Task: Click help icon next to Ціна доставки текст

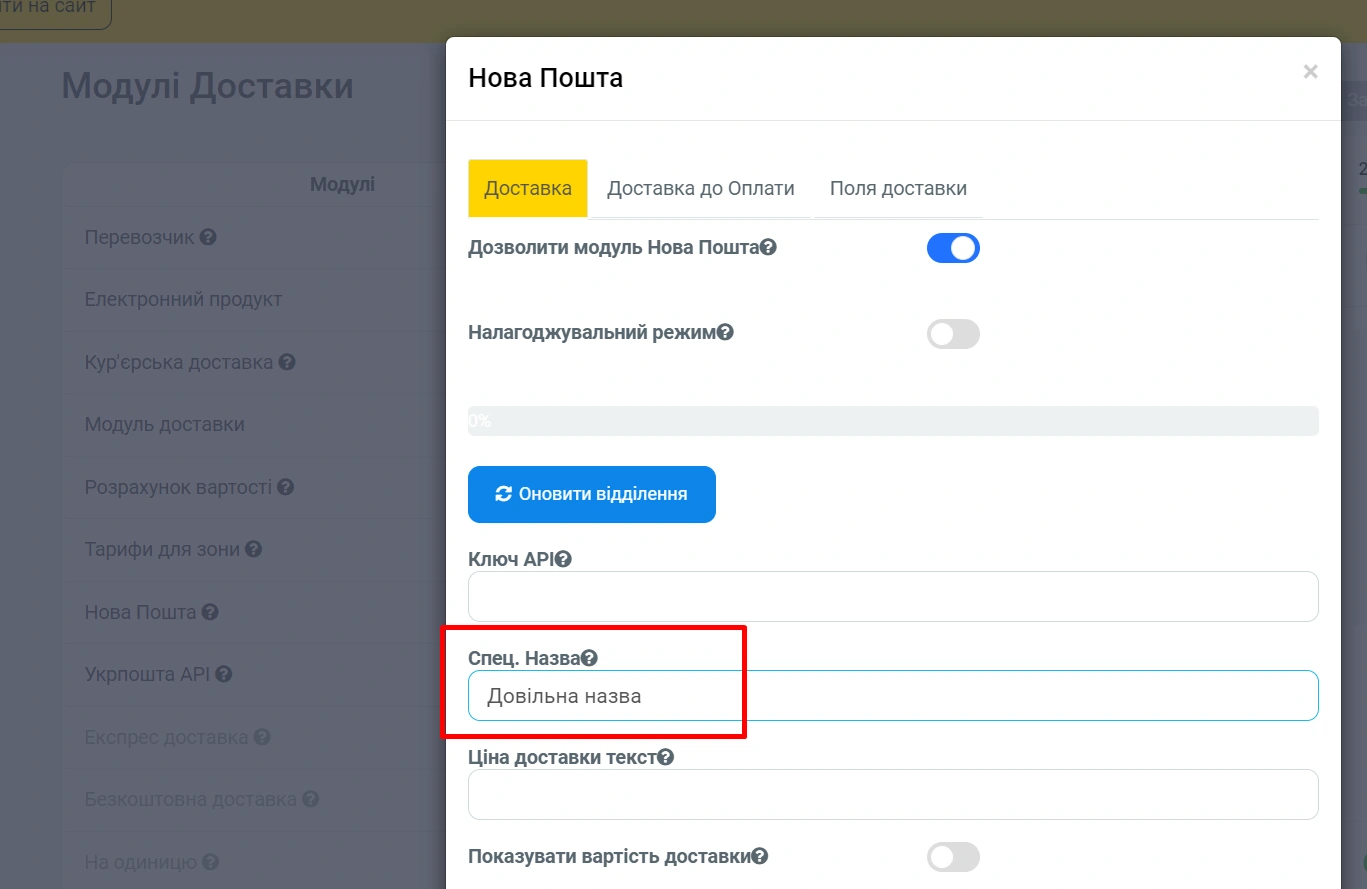Action: coord(665,757)
